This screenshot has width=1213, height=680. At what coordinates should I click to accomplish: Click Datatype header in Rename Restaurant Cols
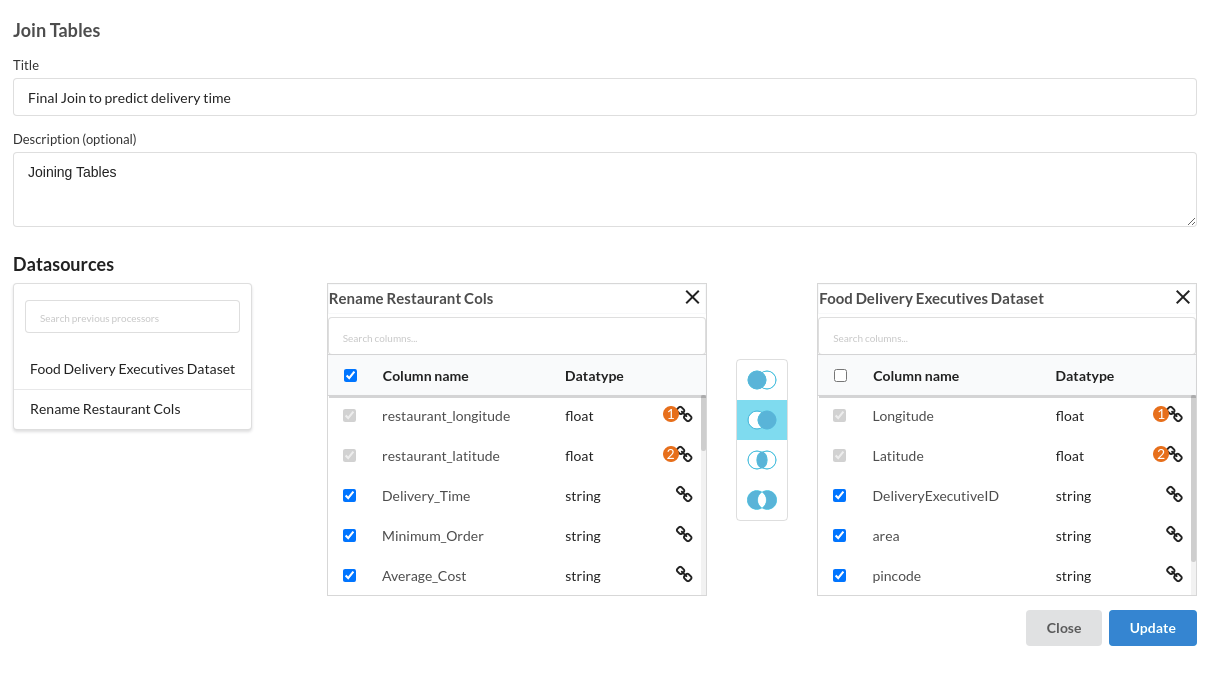click(594, 376)
